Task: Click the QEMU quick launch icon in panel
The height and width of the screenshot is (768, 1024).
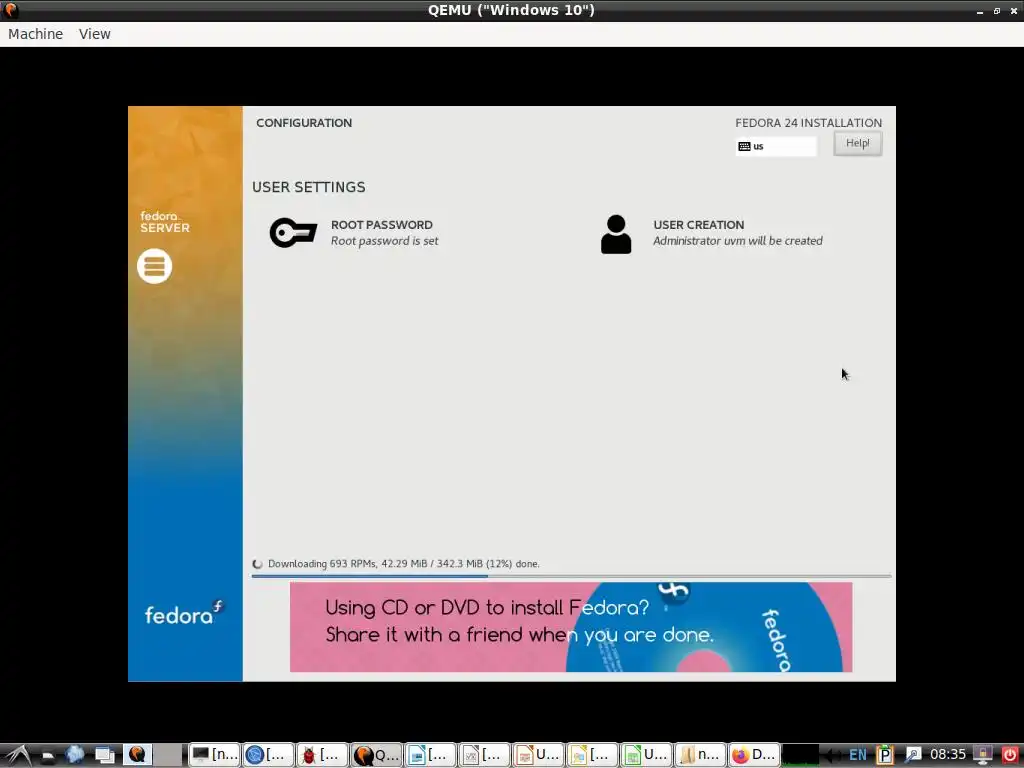Action: (x=137, y=754)
